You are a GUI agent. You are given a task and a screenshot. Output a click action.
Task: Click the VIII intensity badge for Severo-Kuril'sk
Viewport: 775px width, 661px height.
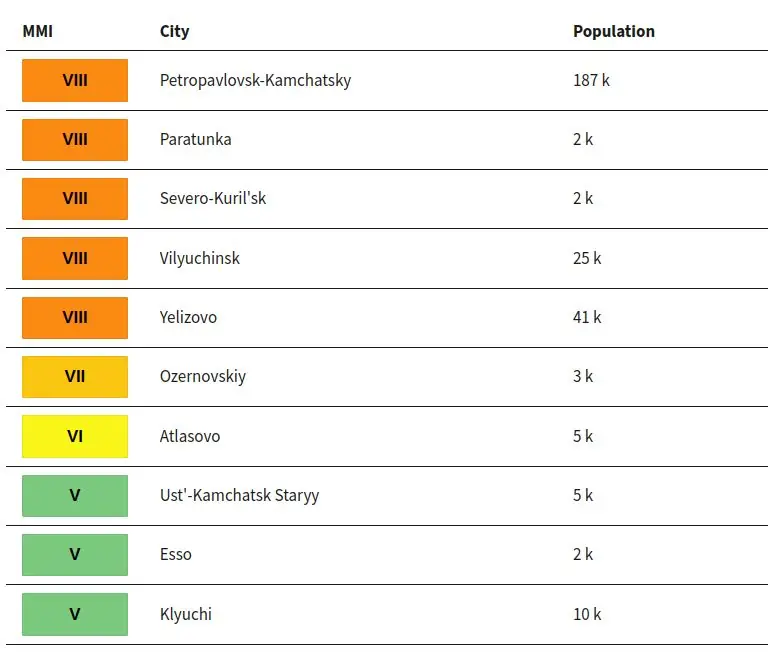[x=75, y=199]
